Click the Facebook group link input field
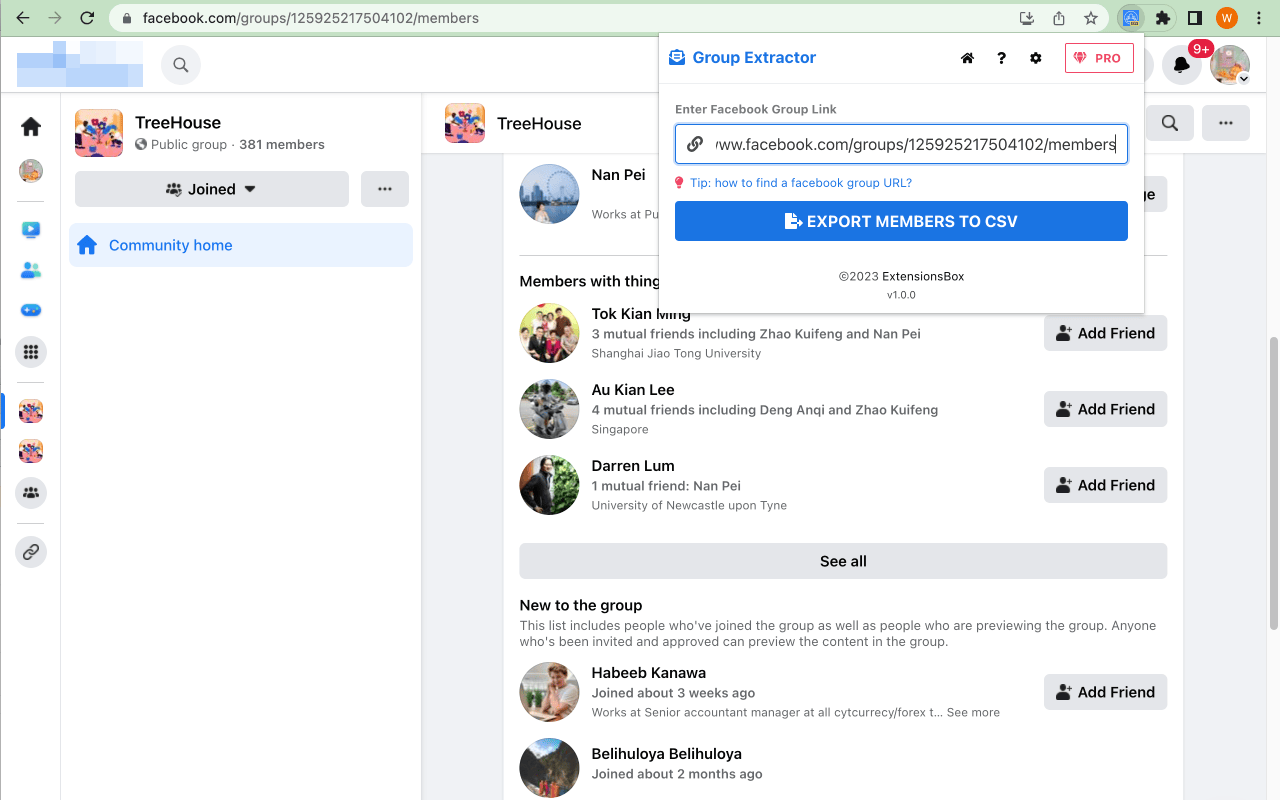The width and height of the screenshot is (1280, 800). point(914,144)
